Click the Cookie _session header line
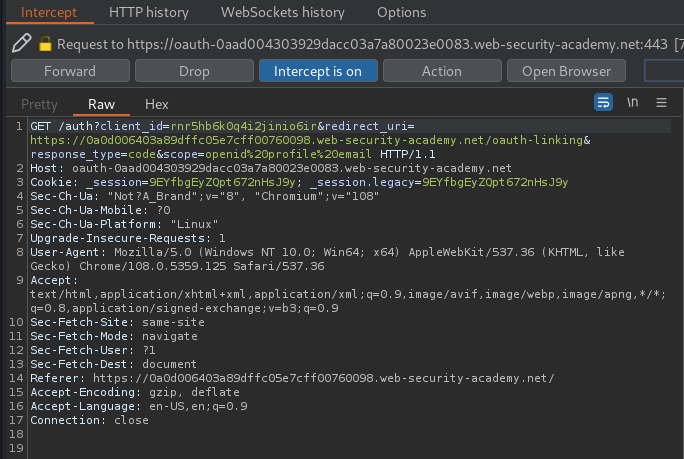Image resolution: width=684 pixels, height=459 pixels. coord(299,182)
